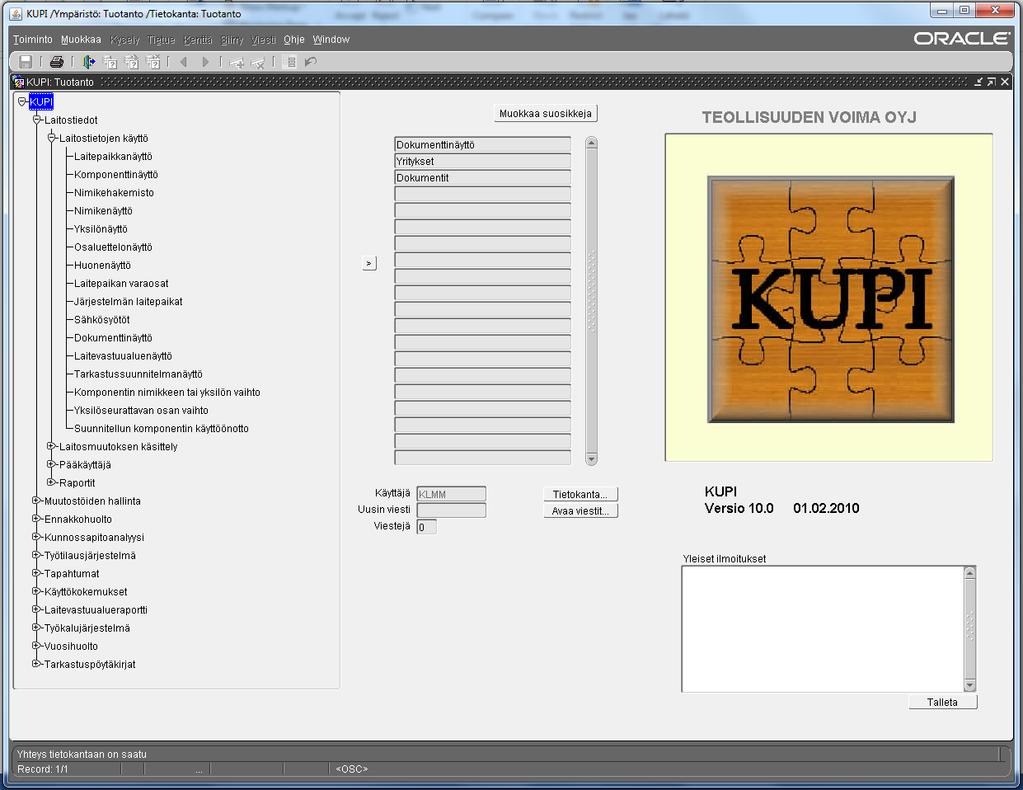Click the Tietokanta... button
The height and width of the screenshot is (790, 1023).
coord(580,494)
